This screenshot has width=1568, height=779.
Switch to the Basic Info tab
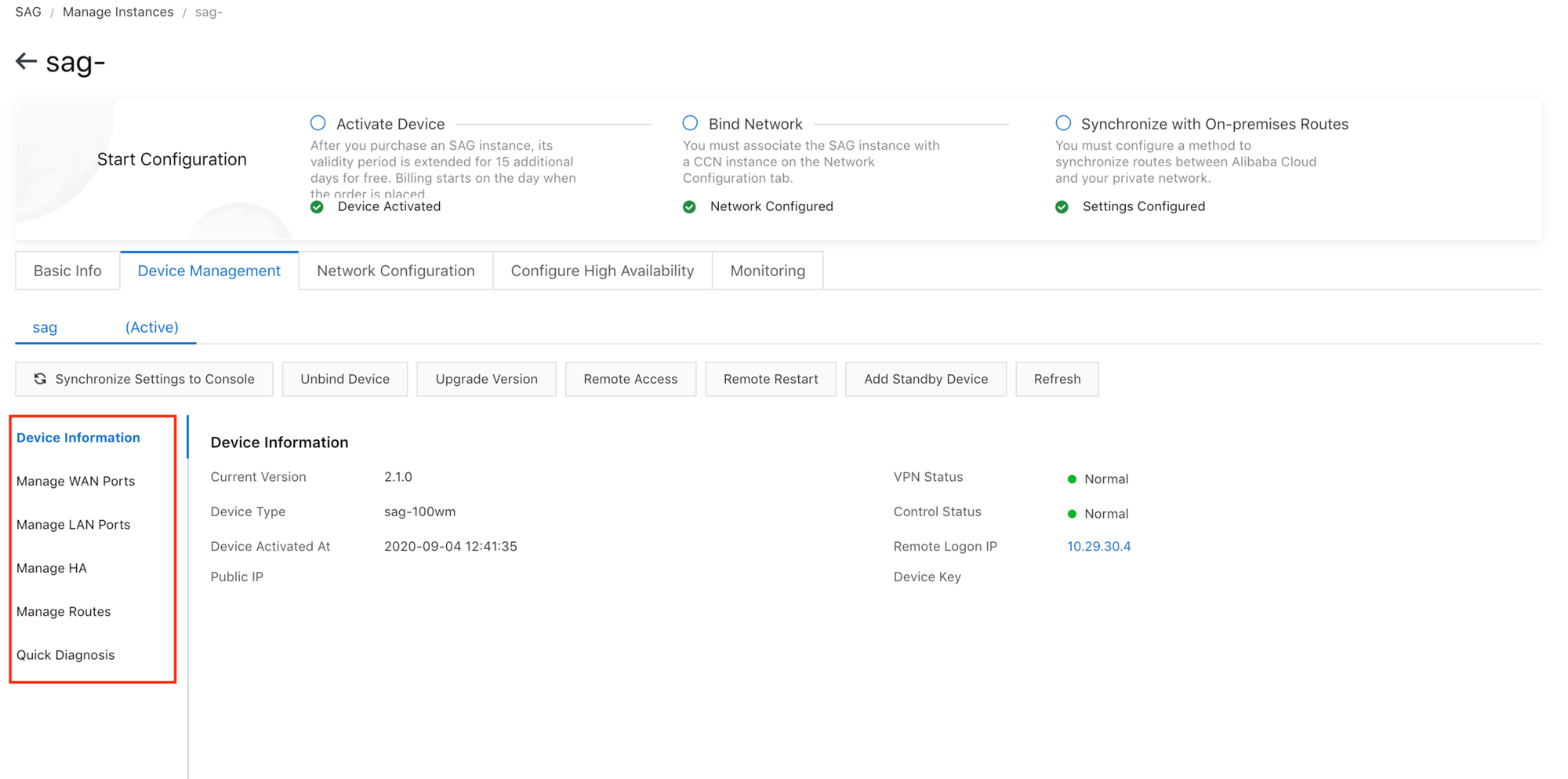pyautogui.click(x=67, y=271)
